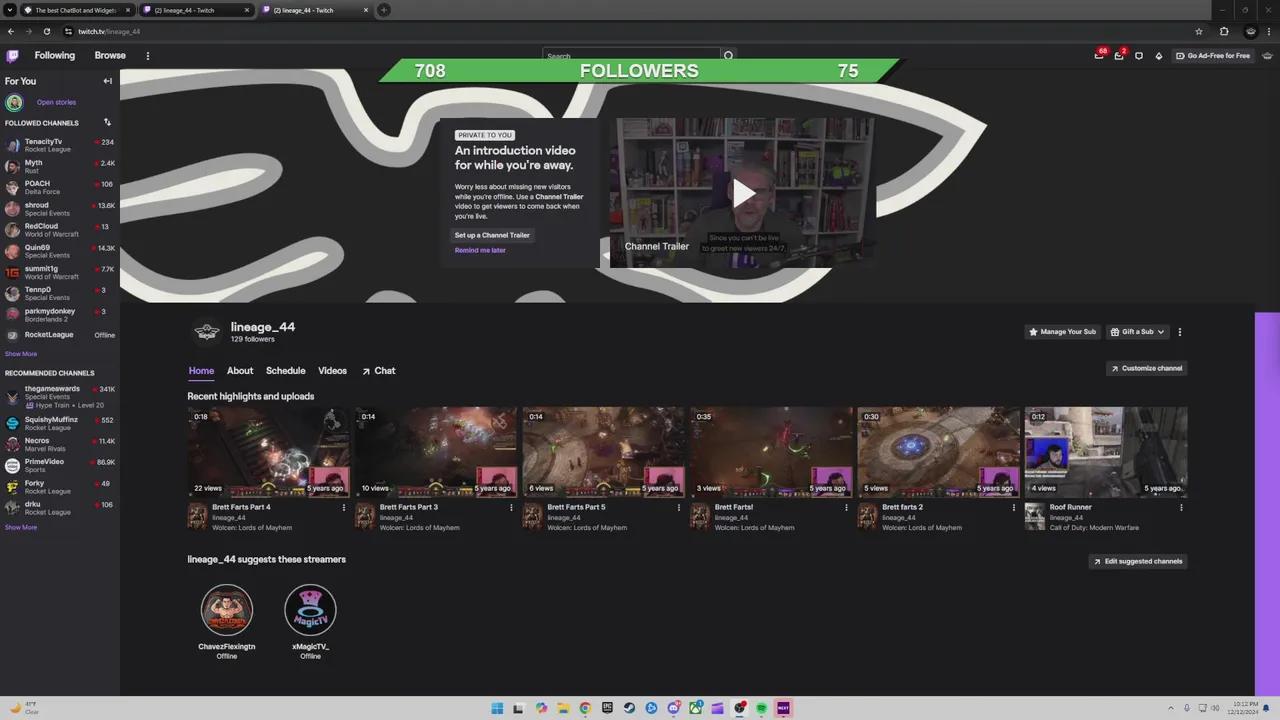Click Brett farts 2 video title
1280x720 pixels.
pos(902,507)
